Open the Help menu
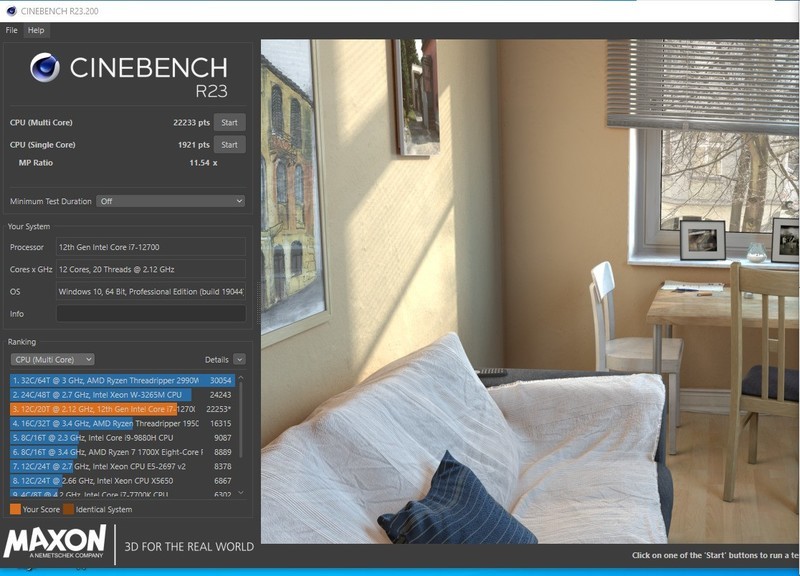This screenshot has width=800, height=576. pyautogui.click(x=36, y=31)
